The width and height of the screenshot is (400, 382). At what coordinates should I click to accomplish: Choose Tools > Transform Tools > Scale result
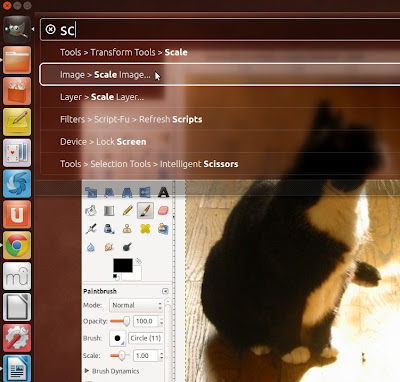[220, 52]
